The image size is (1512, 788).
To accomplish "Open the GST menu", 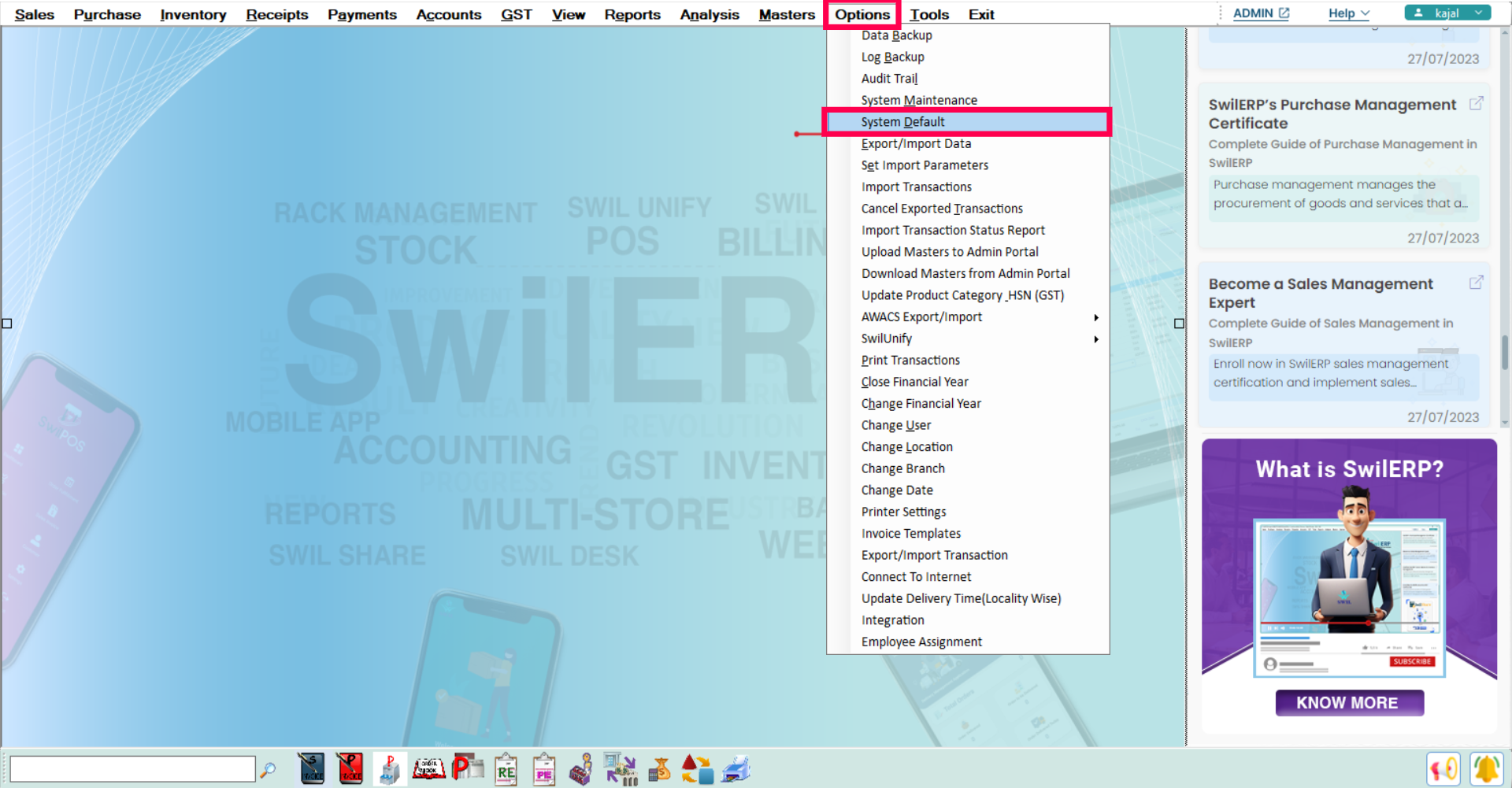I will pos(517,14).
